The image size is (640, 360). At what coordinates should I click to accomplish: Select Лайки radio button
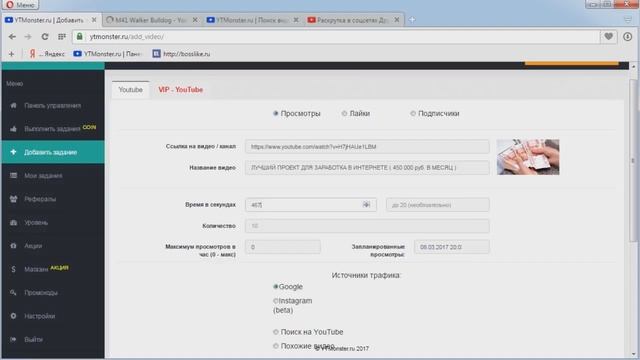pos(344,113)
